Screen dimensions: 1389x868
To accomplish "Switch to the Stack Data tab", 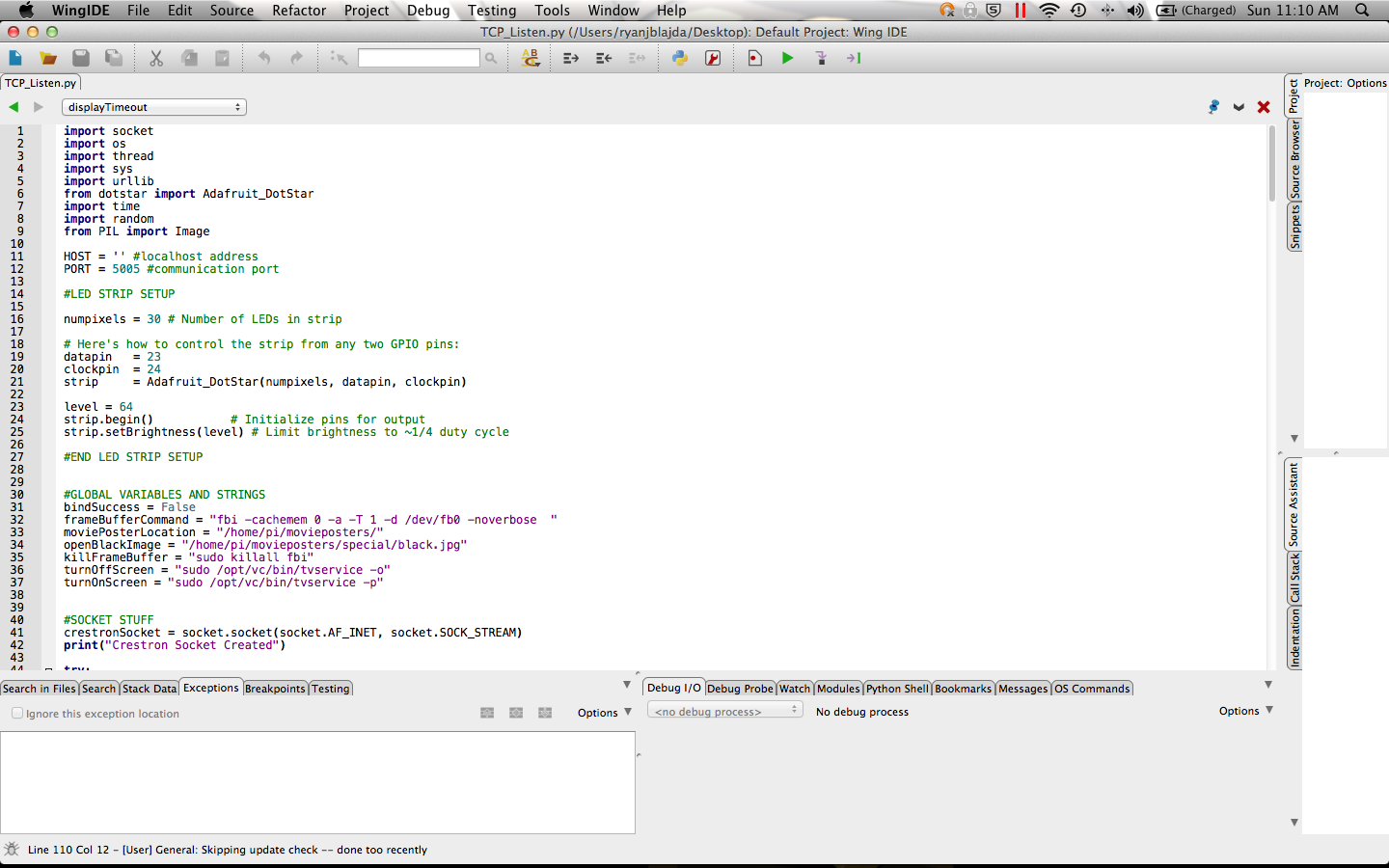I will 150,689.
